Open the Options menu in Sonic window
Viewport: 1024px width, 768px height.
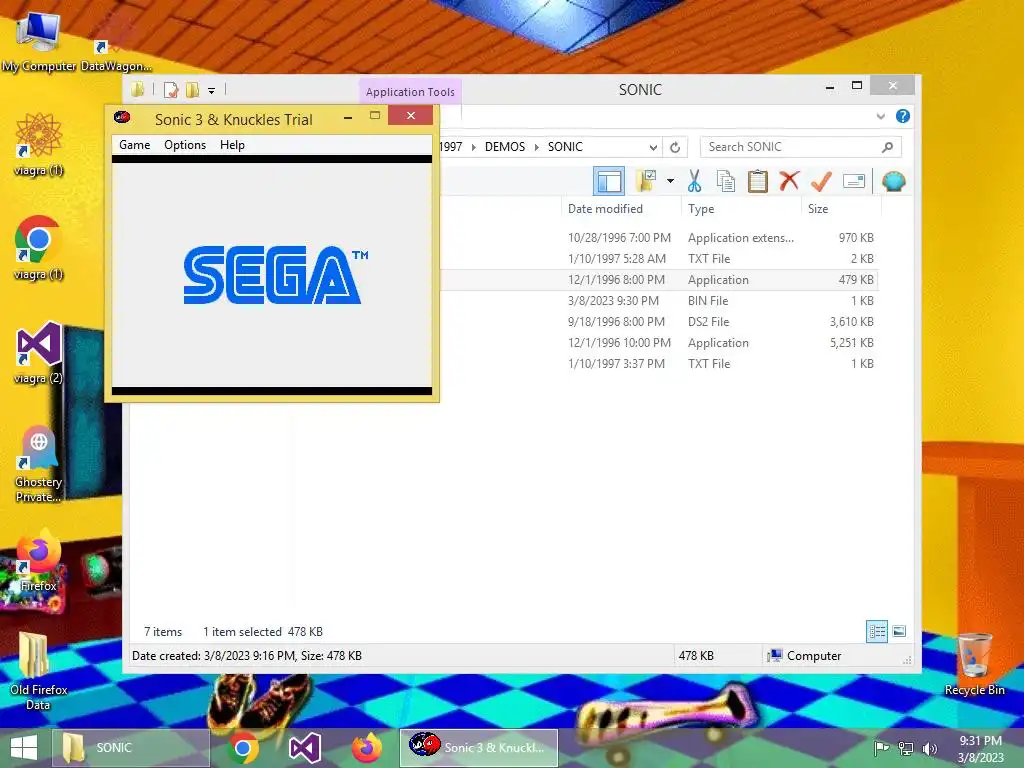click(x=185, y=145)
